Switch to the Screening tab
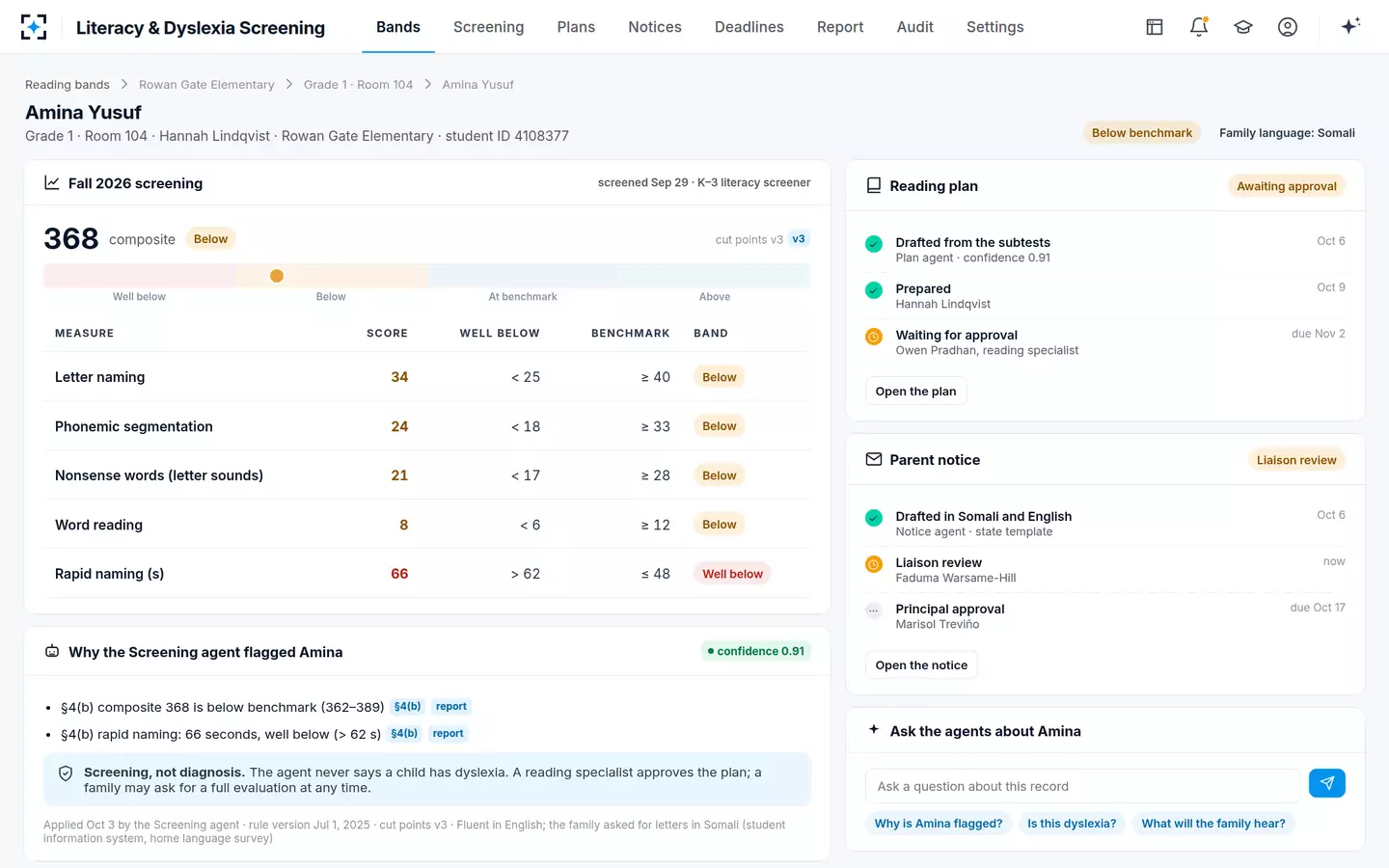This screenshot has height=868, width=1389. 489,27
